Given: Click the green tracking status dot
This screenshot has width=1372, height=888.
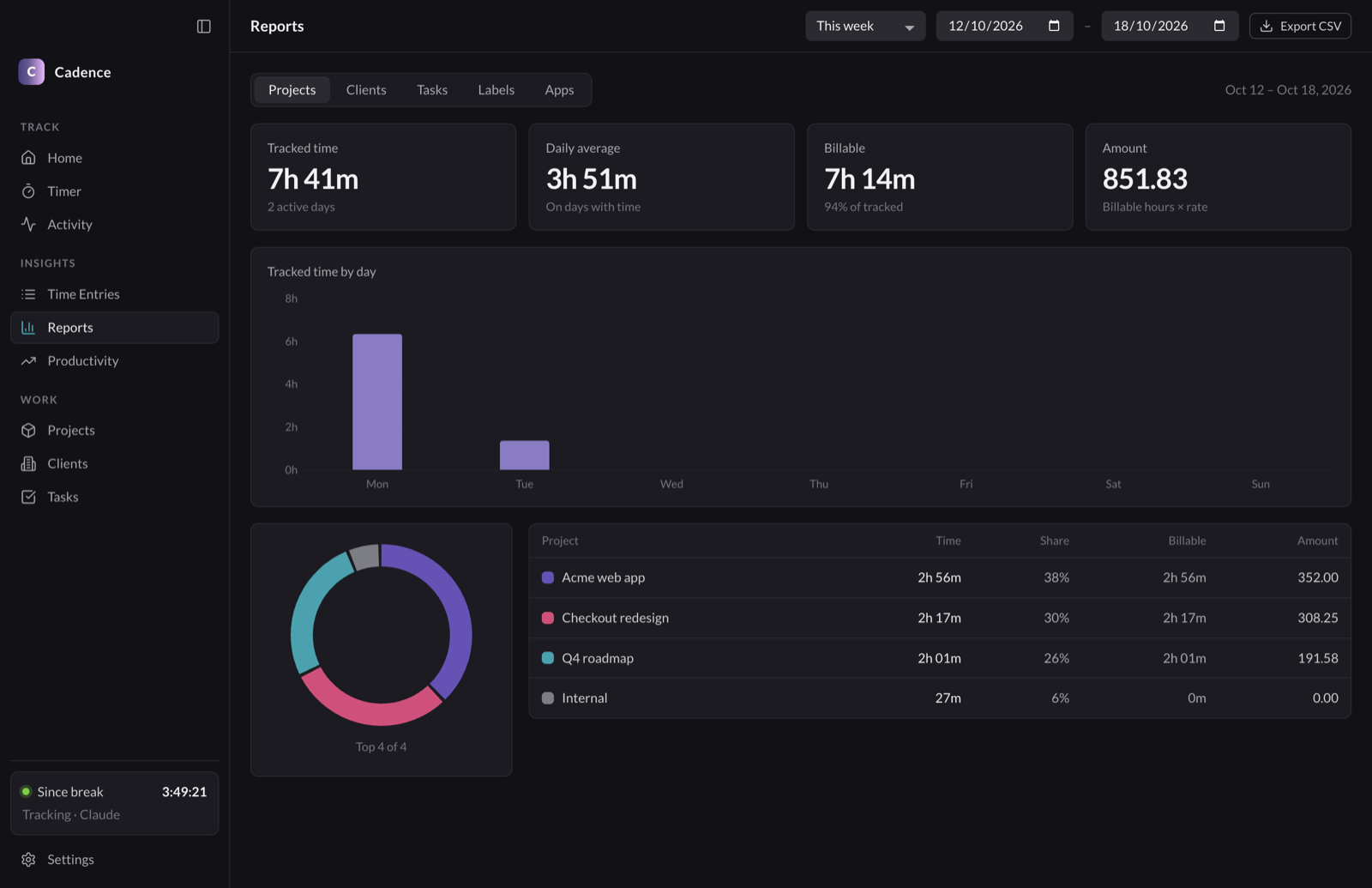Looking at the screenshot, I should (x=26, y=792).
